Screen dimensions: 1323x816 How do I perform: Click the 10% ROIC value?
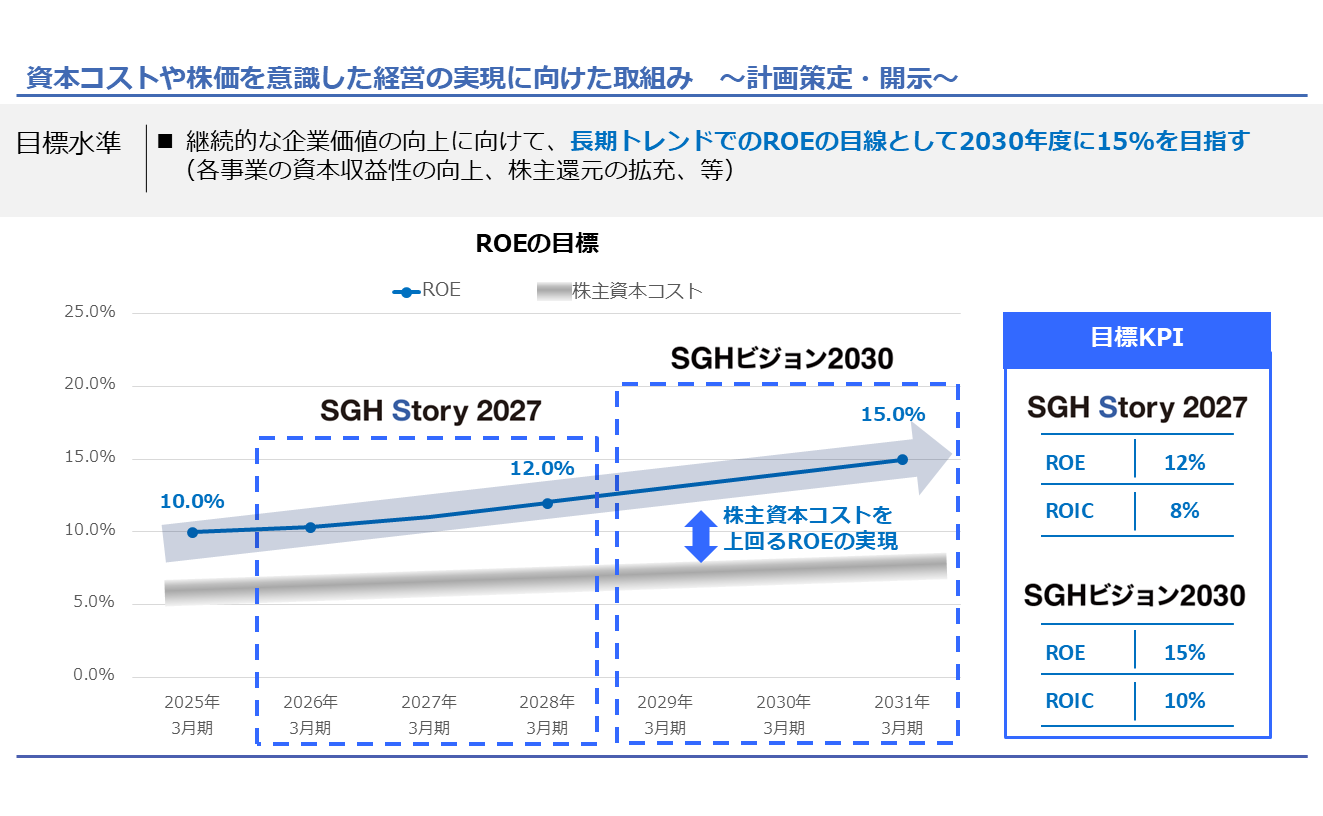click(x=1185, y=701)
